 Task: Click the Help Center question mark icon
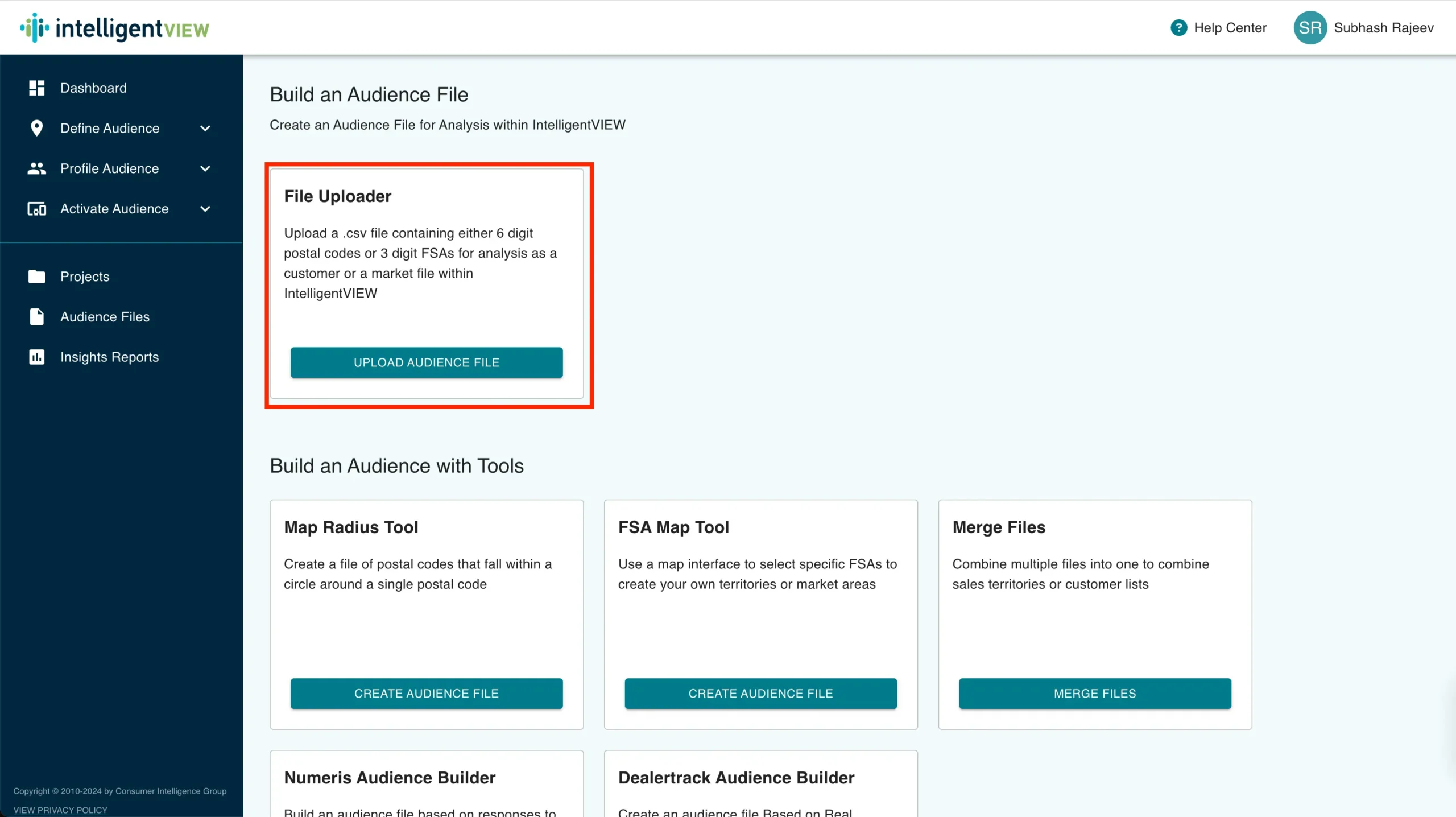(x=1178, y=28)
